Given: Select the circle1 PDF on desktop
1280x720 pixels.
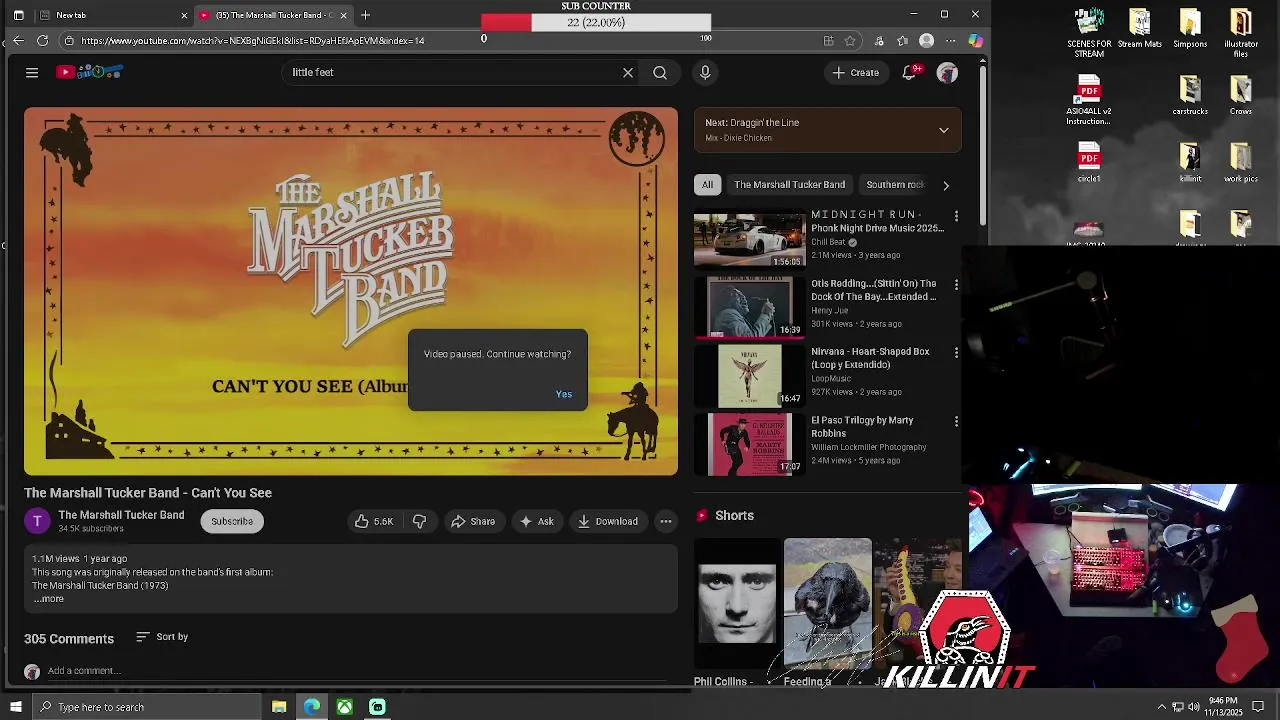Looking at the screenshot, I should pos(1089,162).
